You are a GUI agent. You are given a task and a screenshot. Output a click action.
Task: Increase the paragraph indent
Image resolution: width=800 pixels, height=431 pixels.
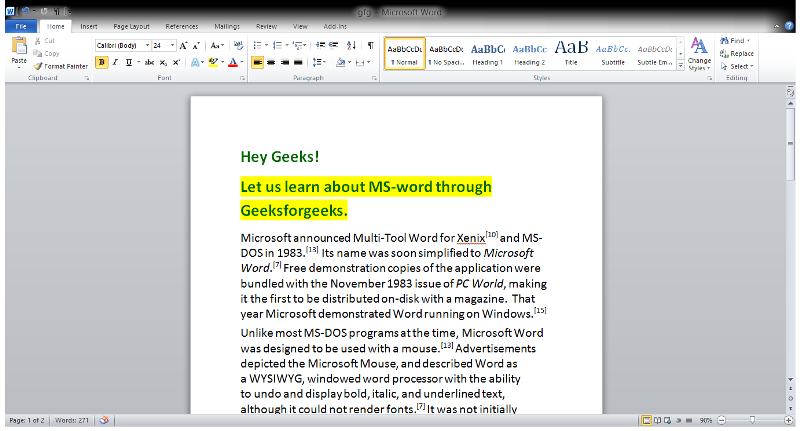click(x=334, y=45)
